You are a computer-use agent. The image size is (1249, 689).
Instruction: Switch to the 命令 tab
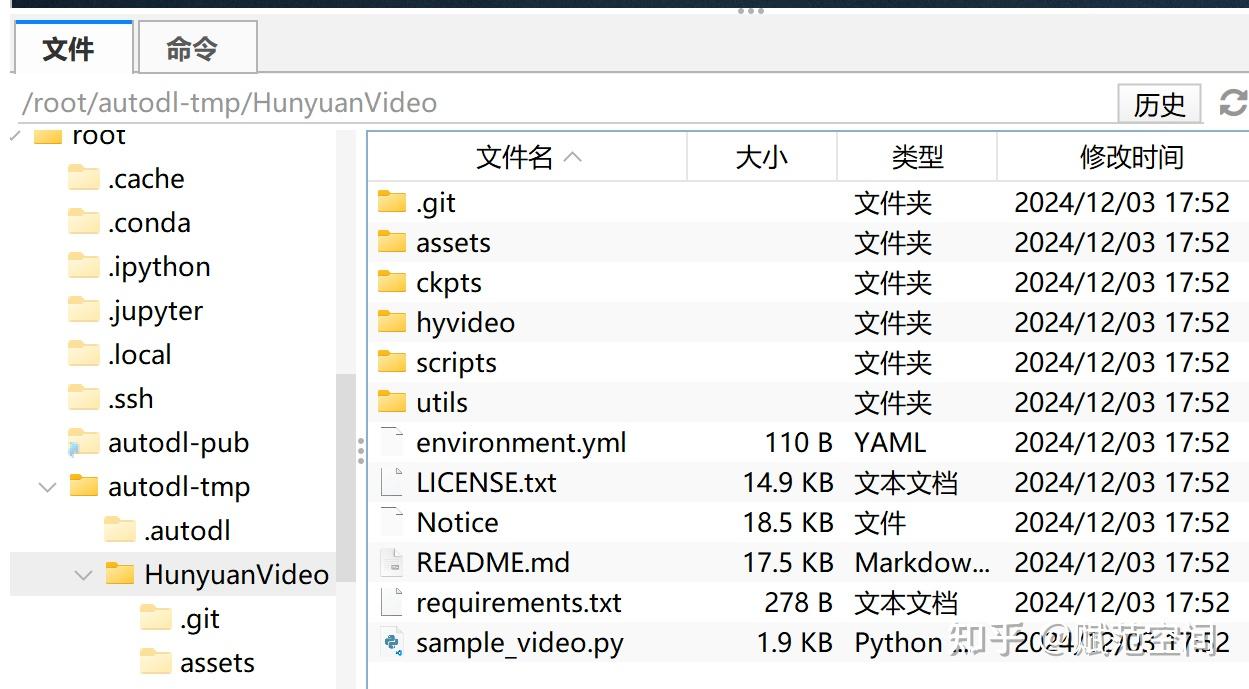196,47
